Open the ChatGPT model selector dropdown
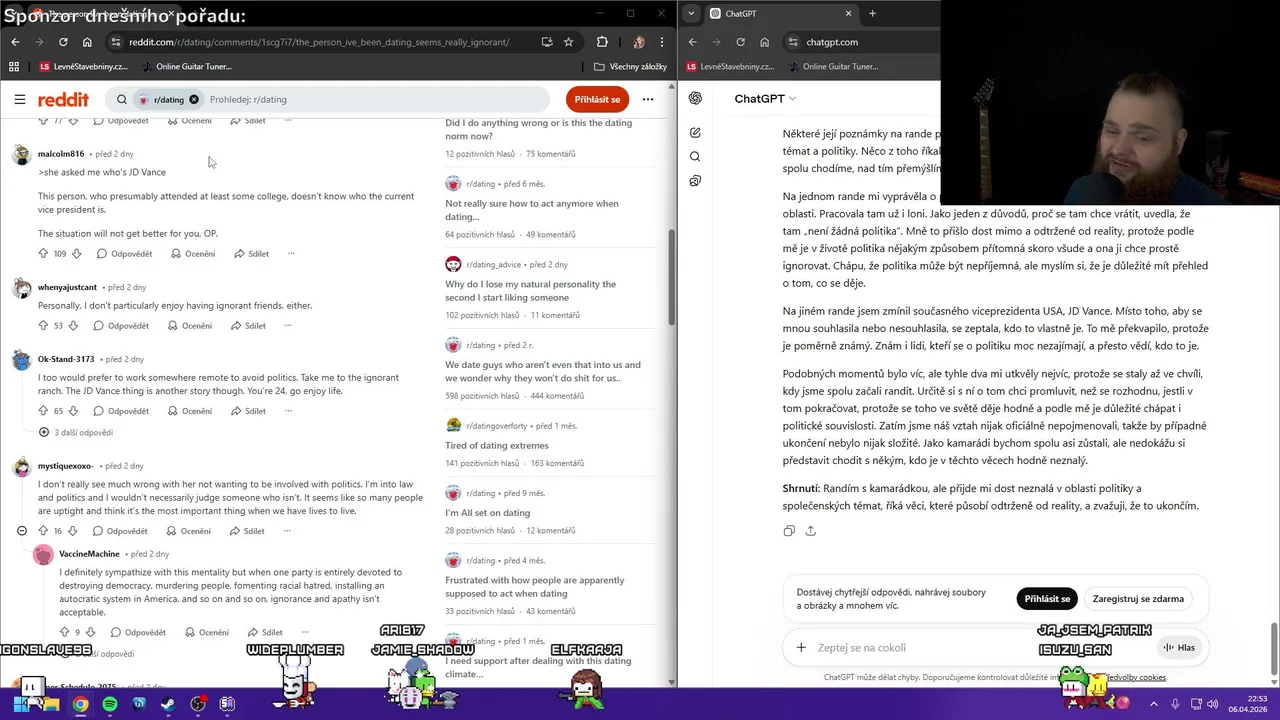 click(x=765, y=98)
